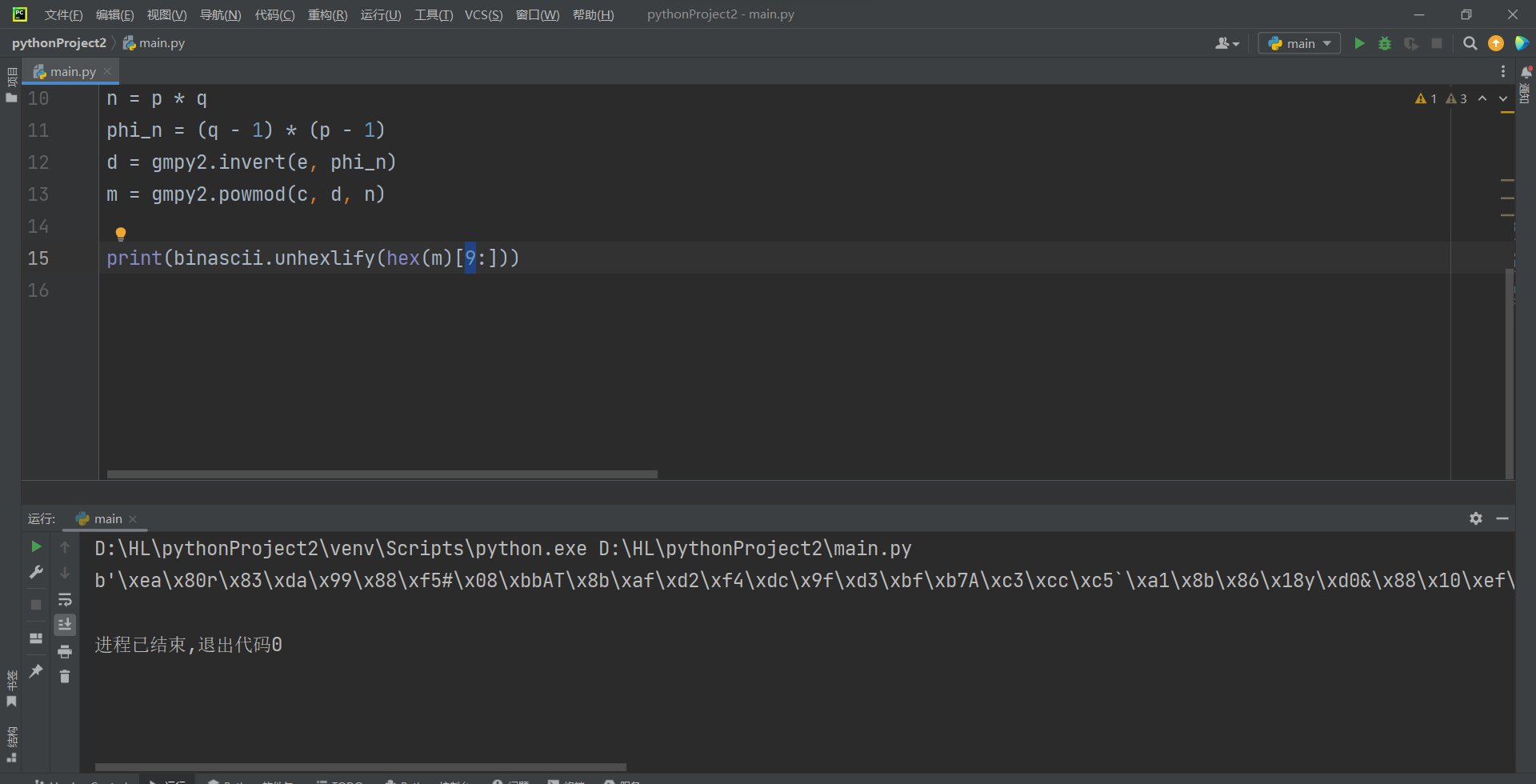Open the colorful JetBrains Toolbox icon

click(1522, 43)
